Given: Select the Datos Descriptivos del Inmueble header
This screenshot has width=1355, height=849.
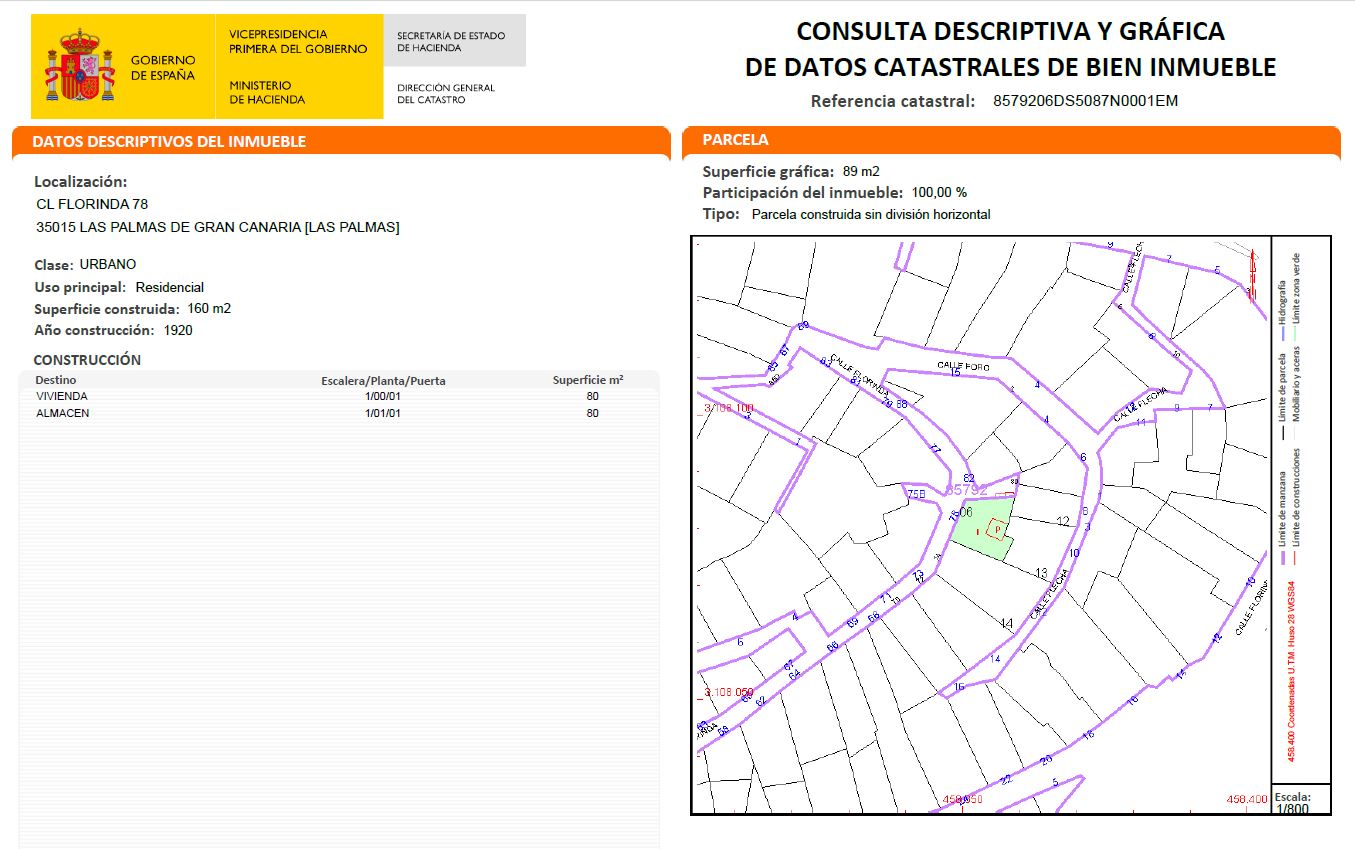Looking at the screenshot, I should pyautogui.click(x=169, y=142).
